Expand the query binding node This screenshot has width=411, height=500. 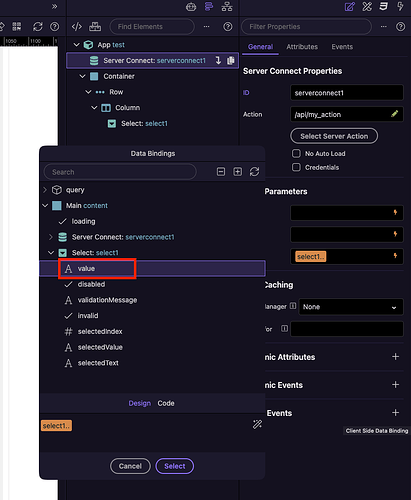click(x=45, y=190)
